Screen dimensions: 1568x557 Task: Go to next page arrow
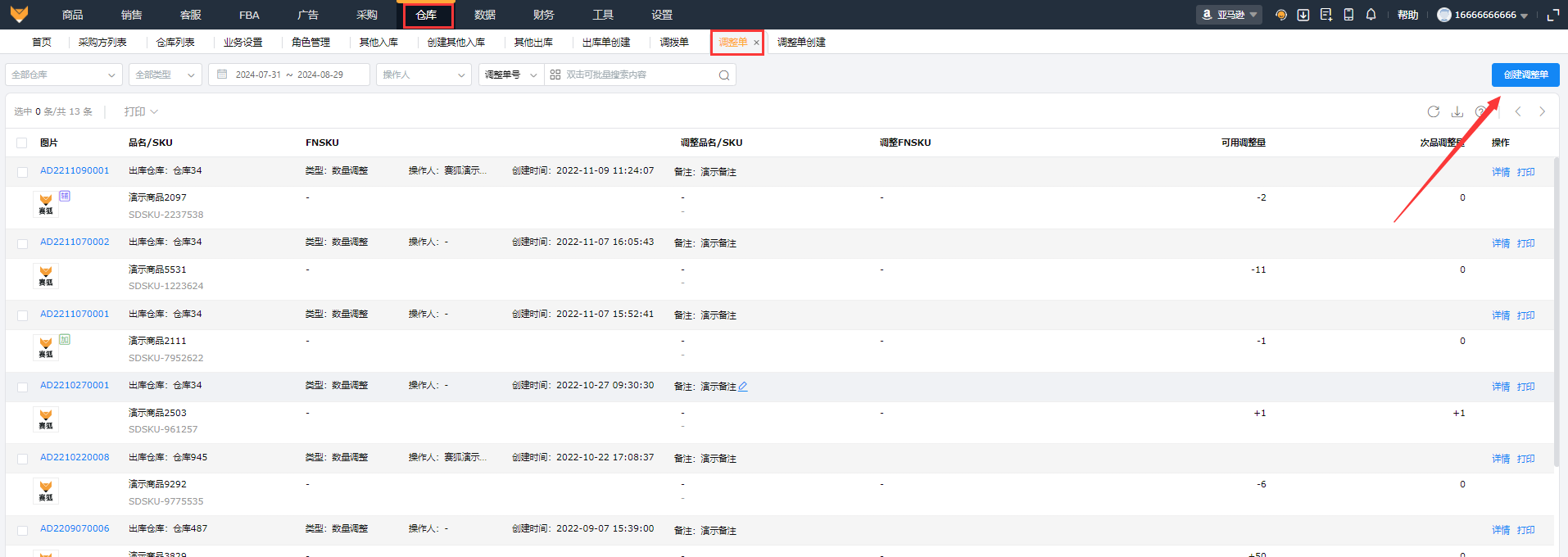tap(1542, 111)
